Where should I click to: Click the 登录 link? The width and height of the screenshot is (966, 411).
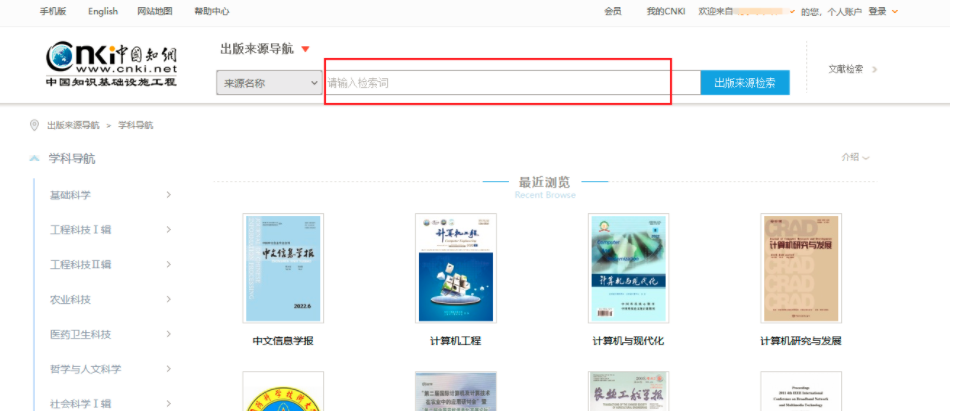pyautogui.click(x=877, y=11)
